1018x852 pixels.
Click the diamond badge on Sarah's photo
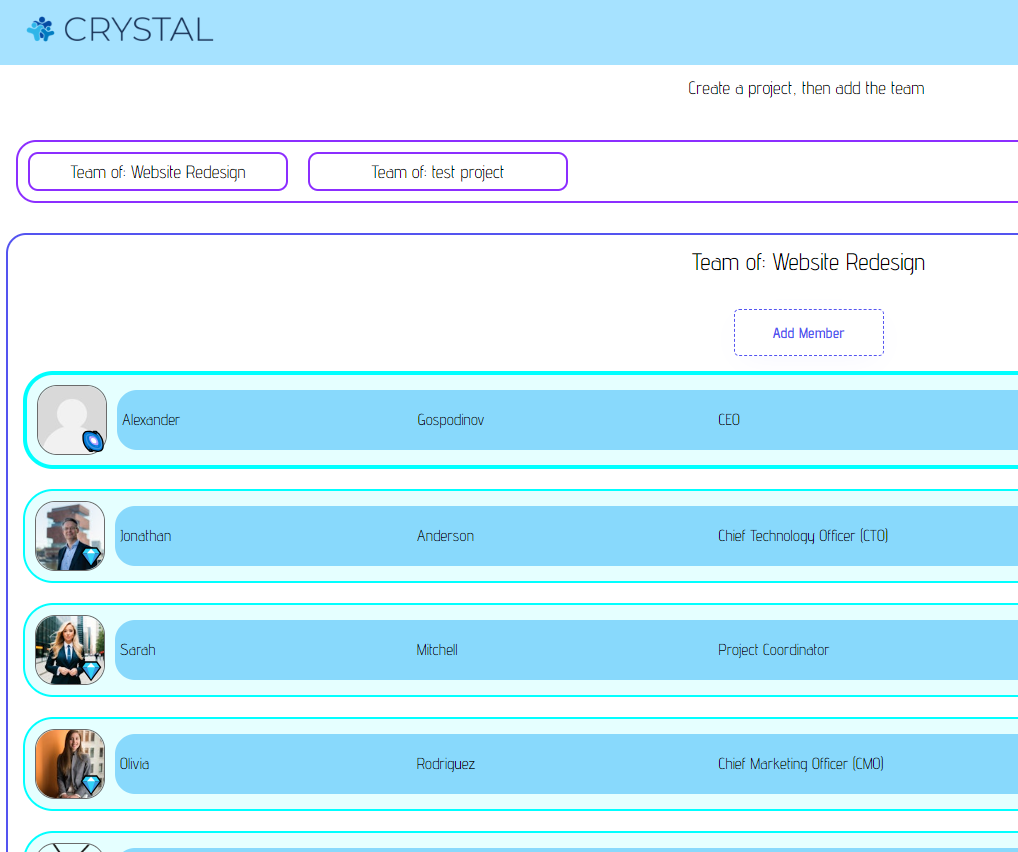pos(91,670)
